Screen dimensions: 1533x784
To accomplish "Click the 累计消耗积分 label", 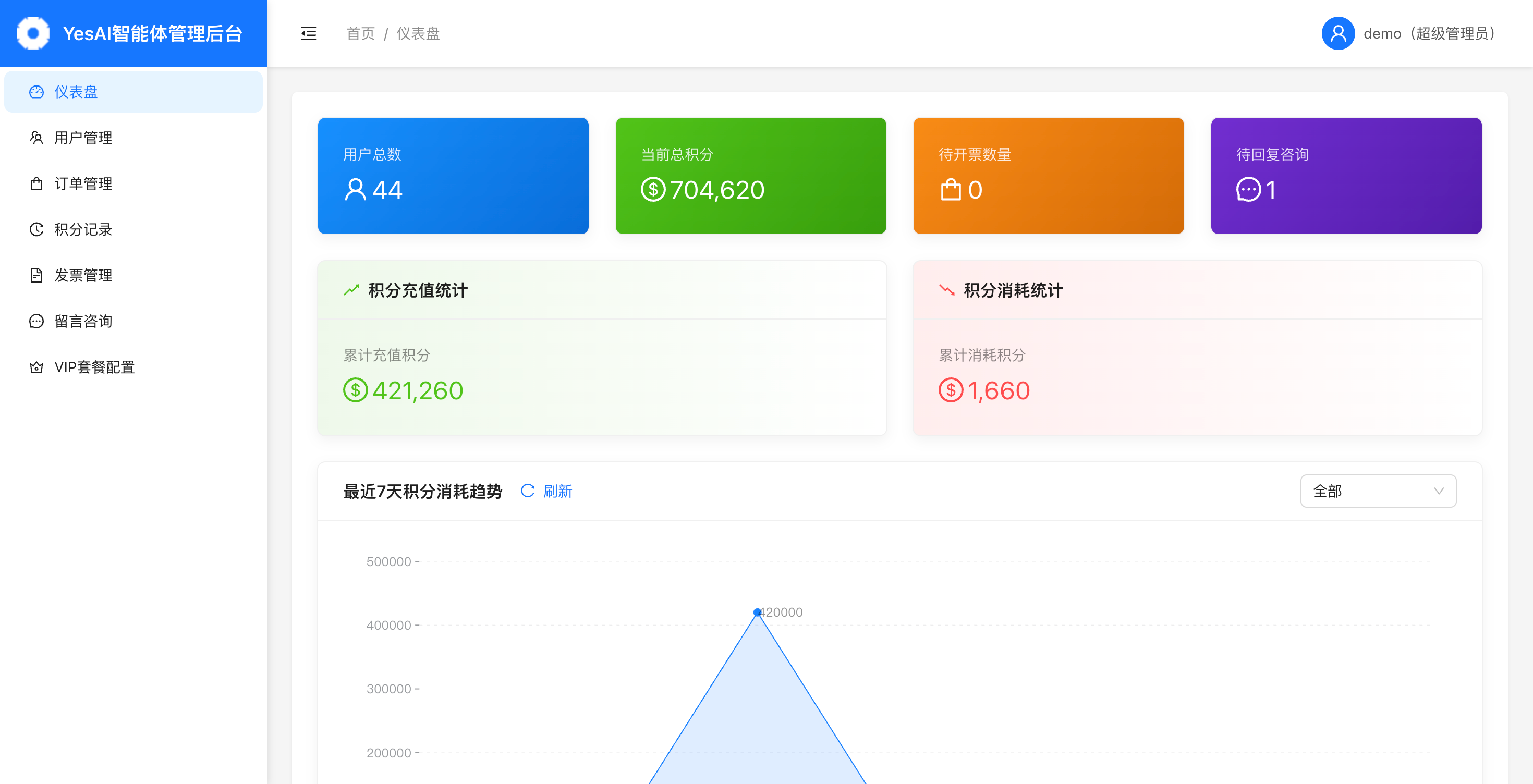I will [981, 354].
